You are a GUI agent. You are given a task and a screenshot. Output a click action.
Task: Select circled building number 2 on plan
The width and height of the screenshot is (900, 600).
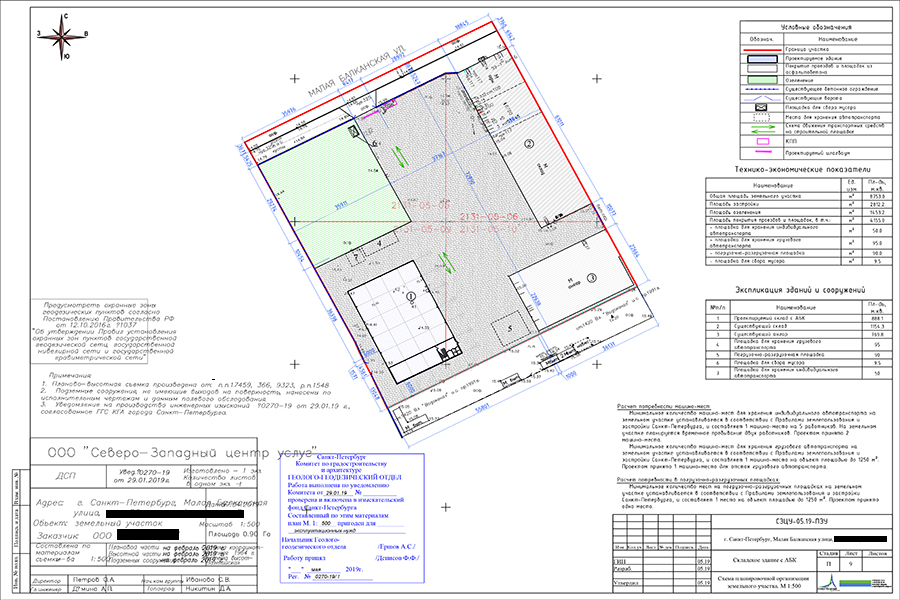point(528,142)
